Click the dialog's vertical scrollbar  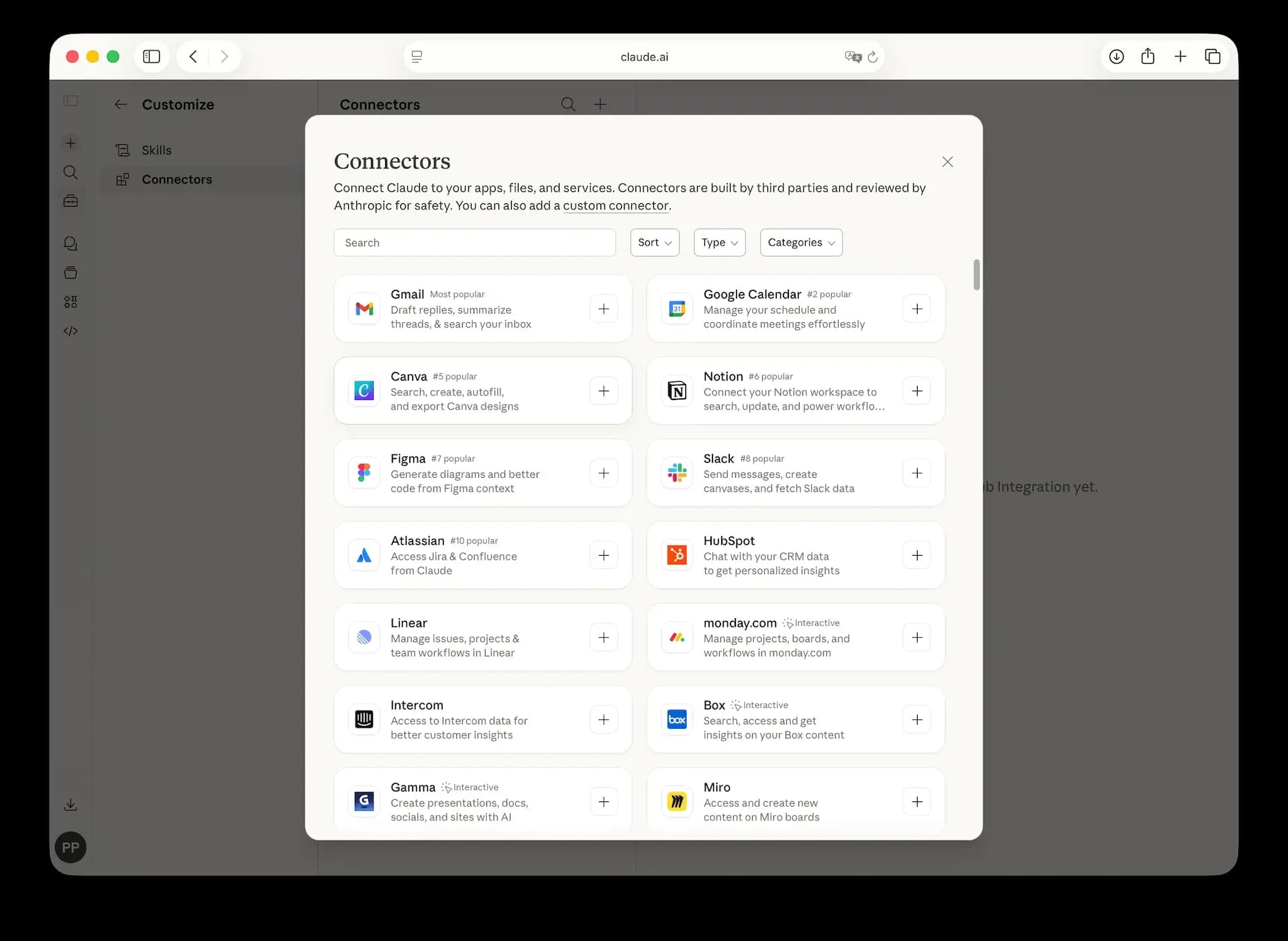click(977, 275)
